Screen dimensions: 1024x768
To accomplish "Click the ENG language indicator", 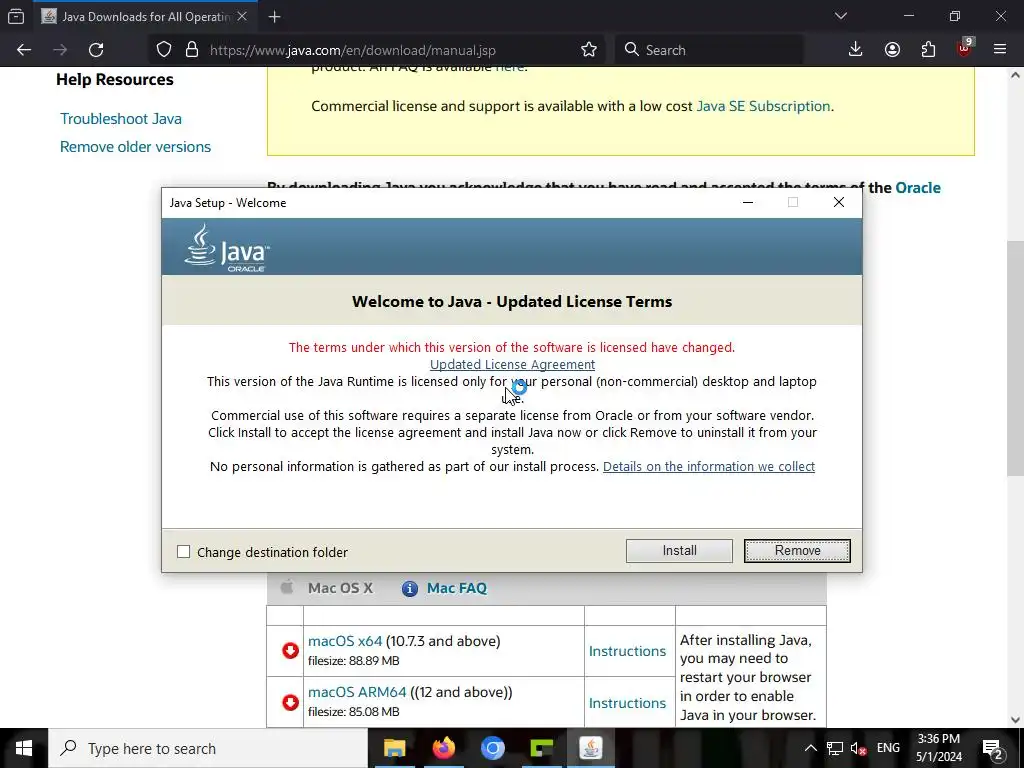I will click(888, 748).
